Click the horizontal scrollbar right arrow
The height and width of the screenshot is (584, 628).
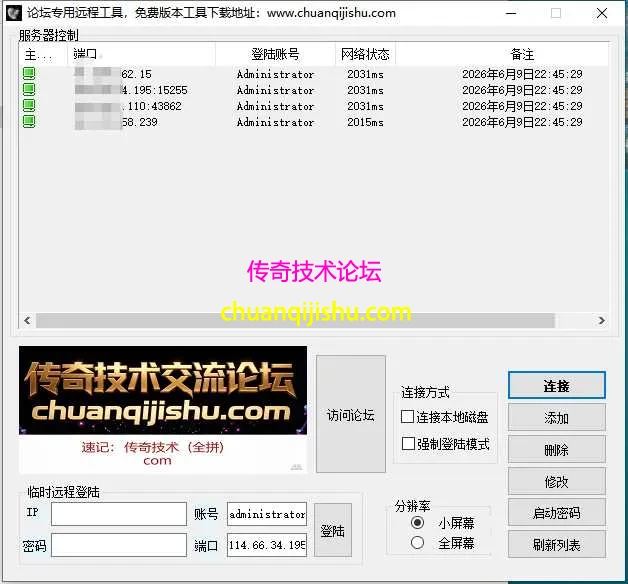click(601, 320)
